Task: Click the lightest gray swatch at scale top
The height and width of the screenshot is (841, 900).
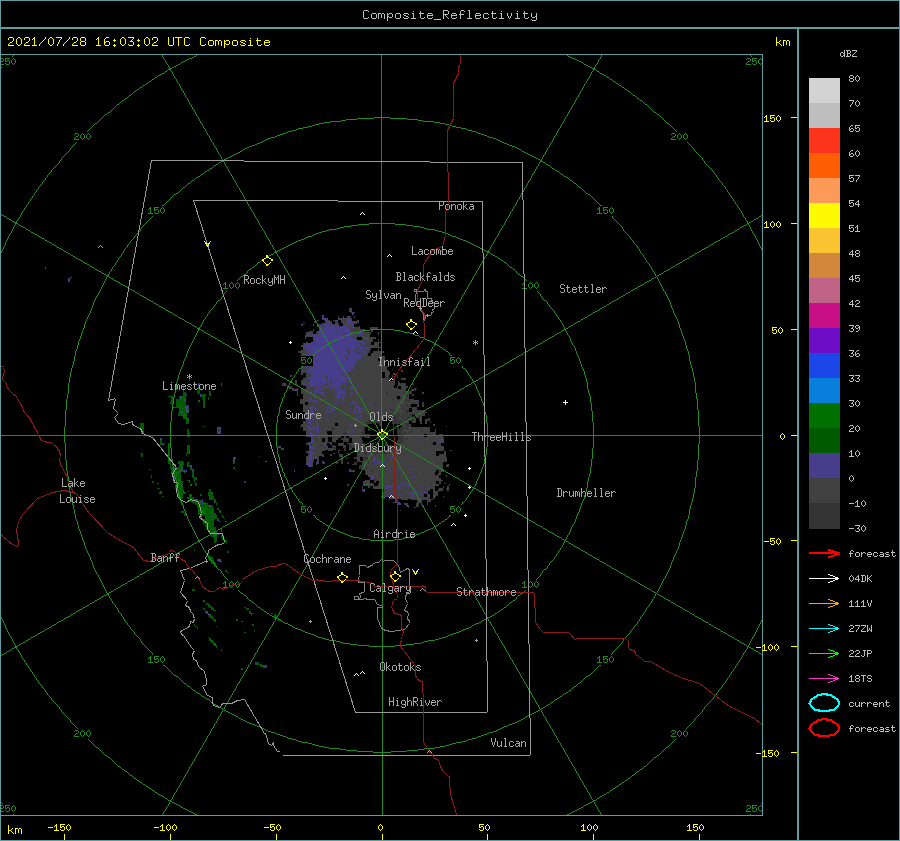Action: tap(824, 90)
